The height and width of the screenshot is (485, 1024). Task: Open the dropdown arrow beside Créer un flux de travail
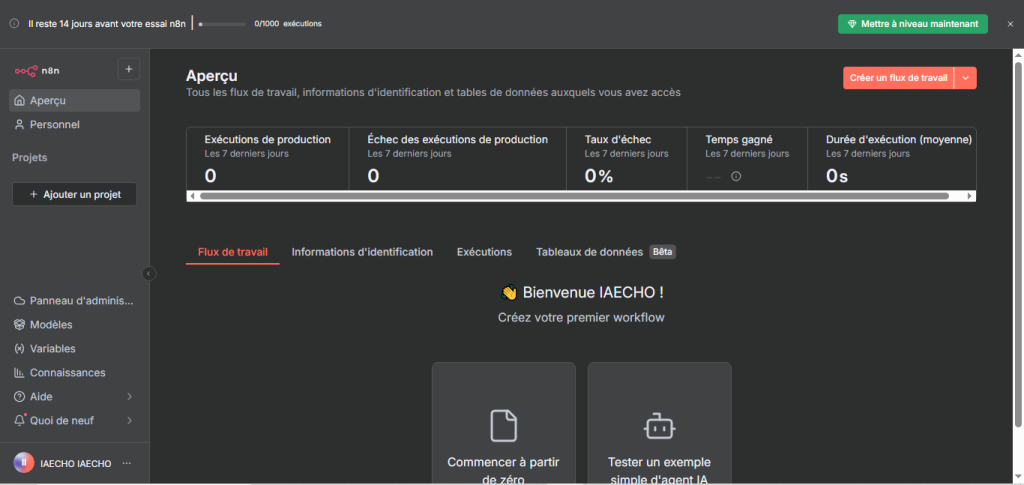[966, 78]
